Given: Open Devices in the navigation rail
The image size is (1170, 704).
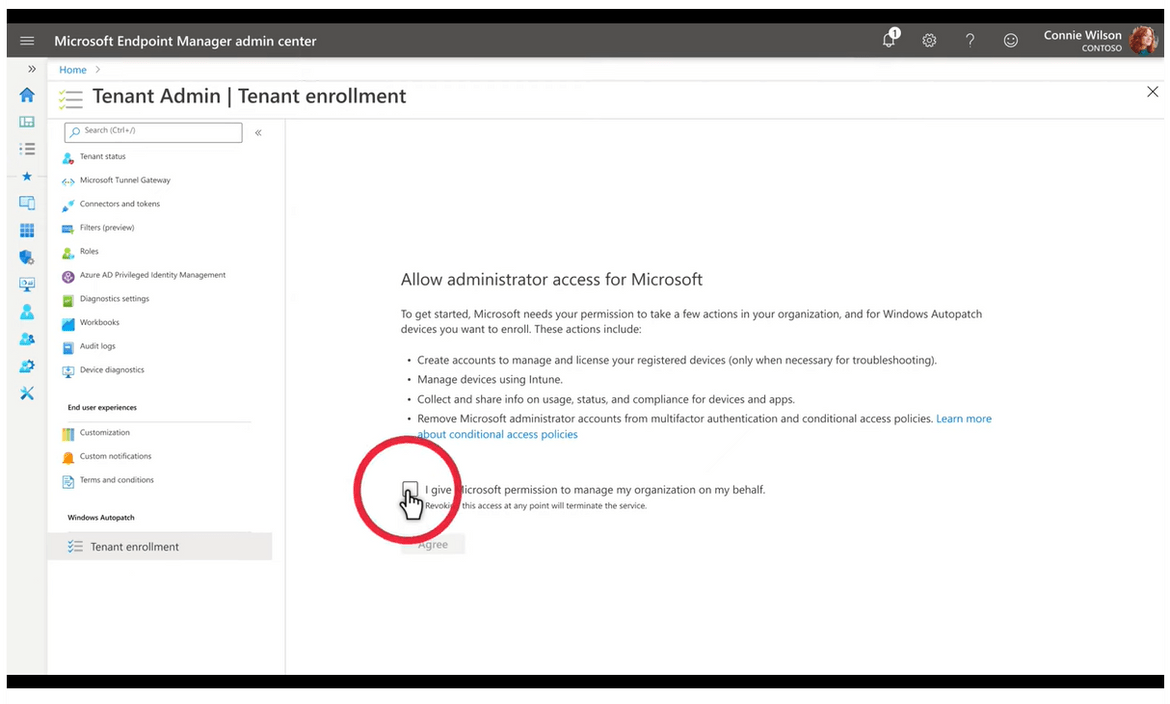Looking at the screenshot, I should (x=27, y=203).
